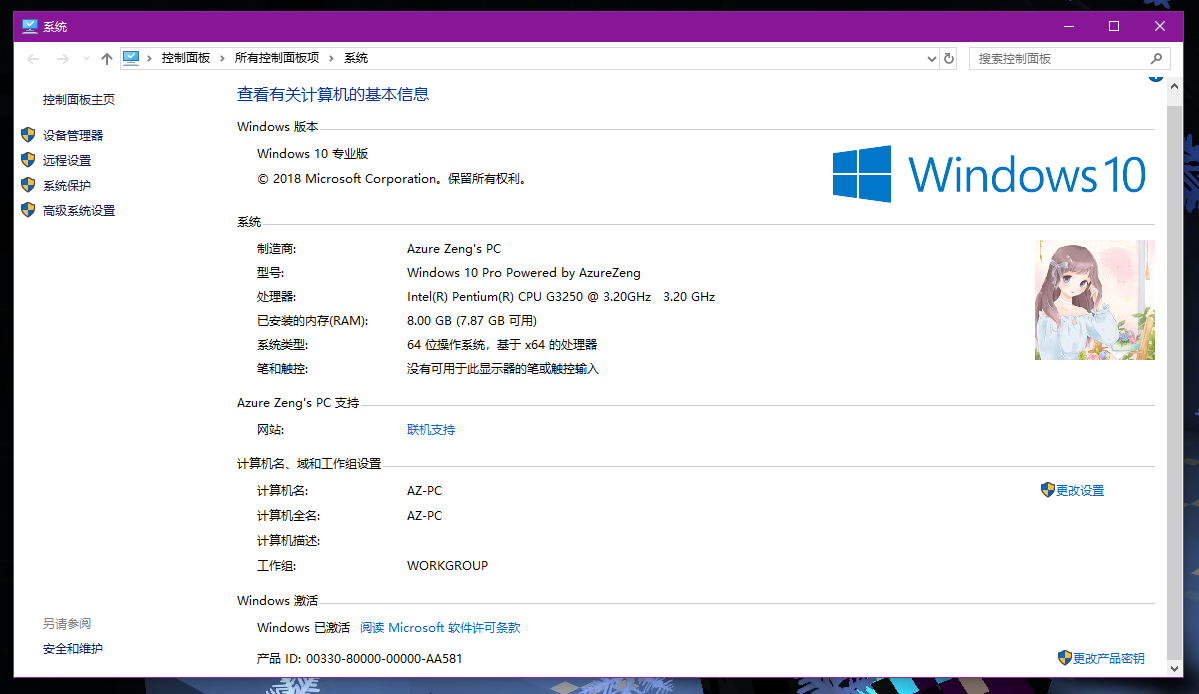
Task: Click the Advanced system settings shield icon
Action: pyautogui.click(x=28, y=210)
